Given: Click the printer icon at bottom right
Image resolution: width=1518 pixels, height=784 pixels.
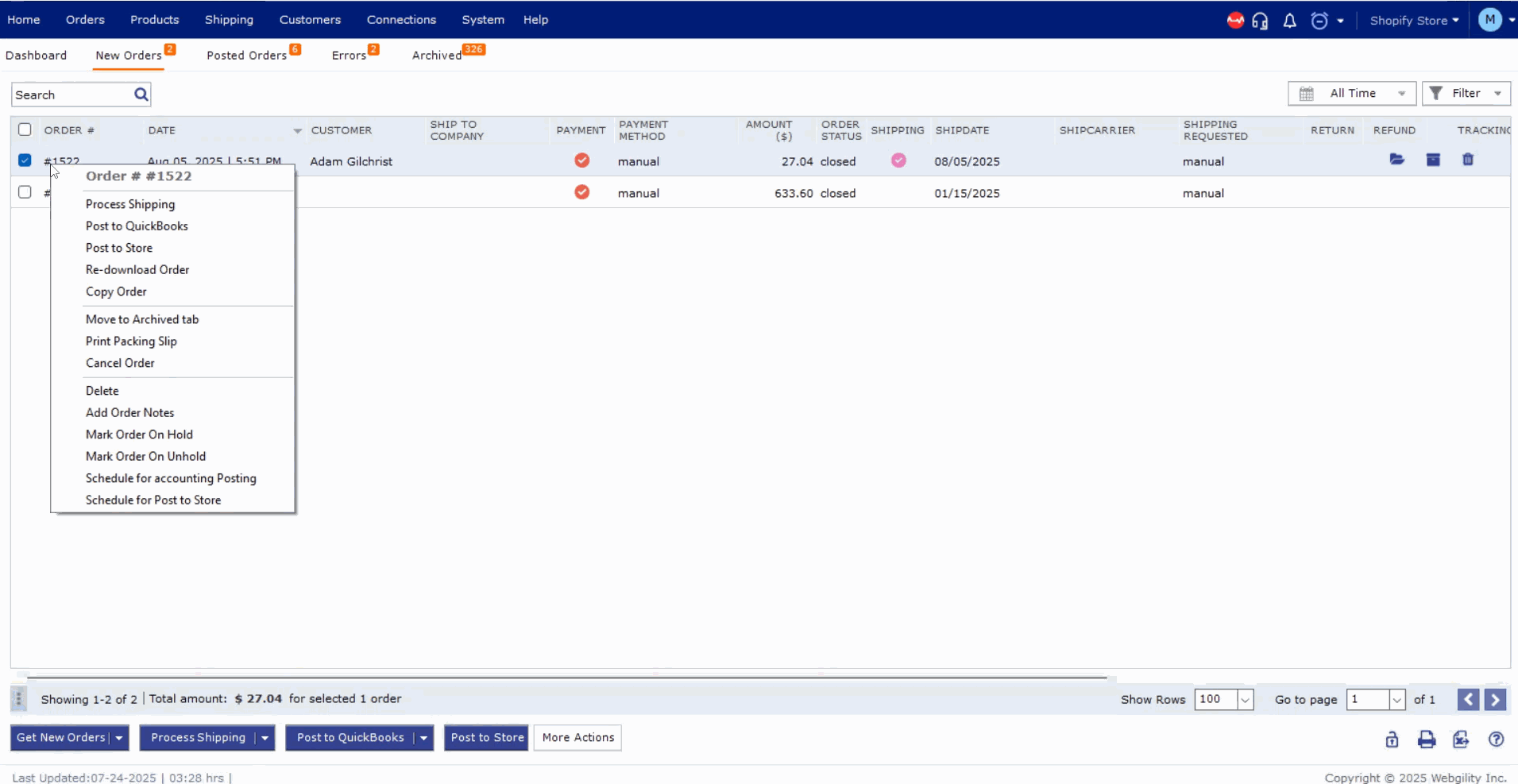Looking at the screenshot, I should click(1426, 740).
